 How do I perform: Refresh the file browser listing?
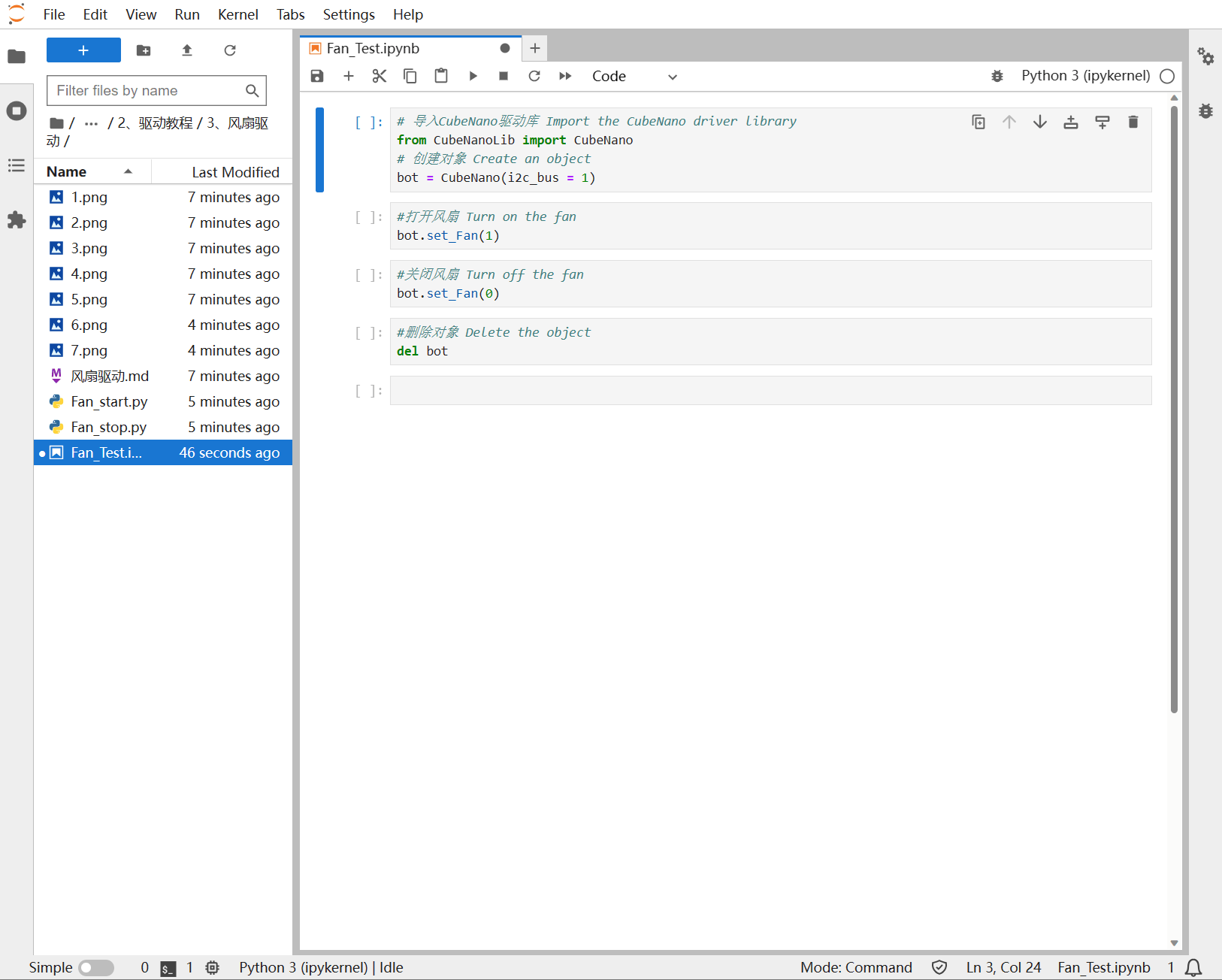coord(230,50)
